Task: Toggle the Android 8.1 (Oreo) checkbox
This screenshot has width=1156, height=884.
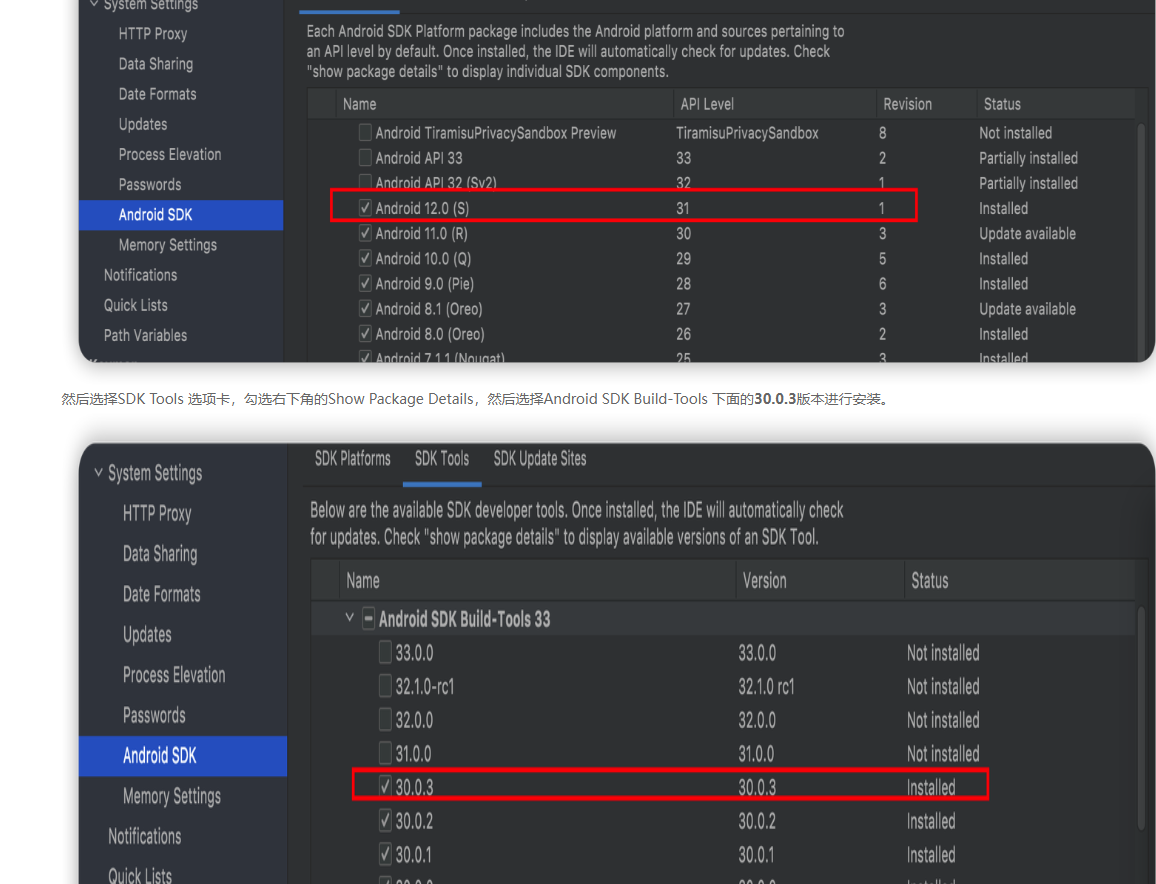Action: [x=366, y=309]
